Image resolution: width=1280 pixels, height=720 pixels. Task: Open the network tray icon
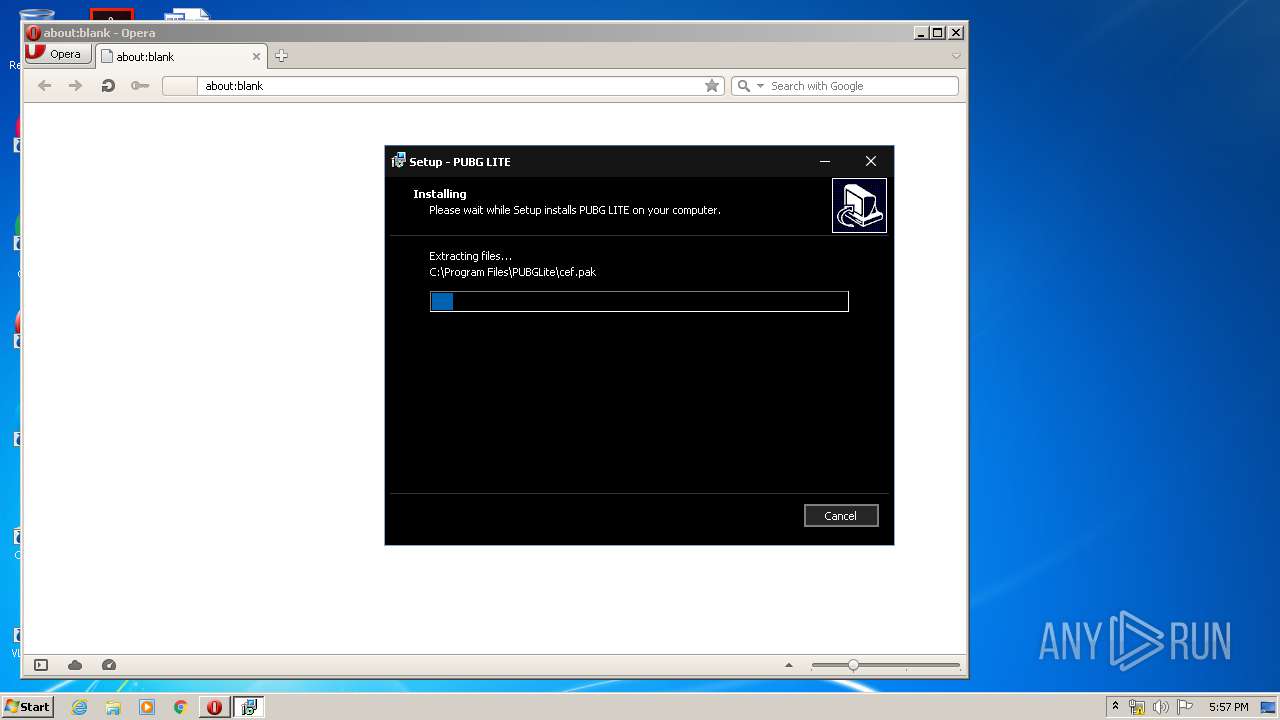(x=1137, y=707)
